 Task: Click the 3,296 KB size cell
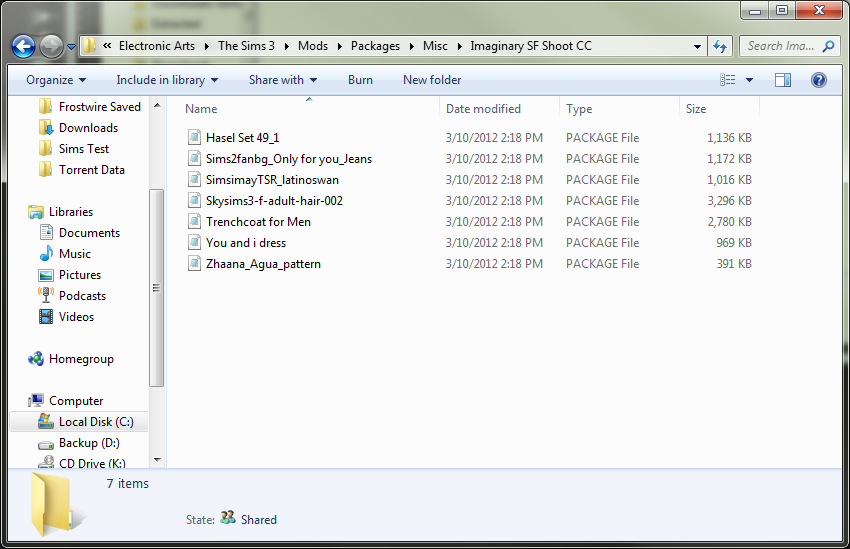point(729,201)
